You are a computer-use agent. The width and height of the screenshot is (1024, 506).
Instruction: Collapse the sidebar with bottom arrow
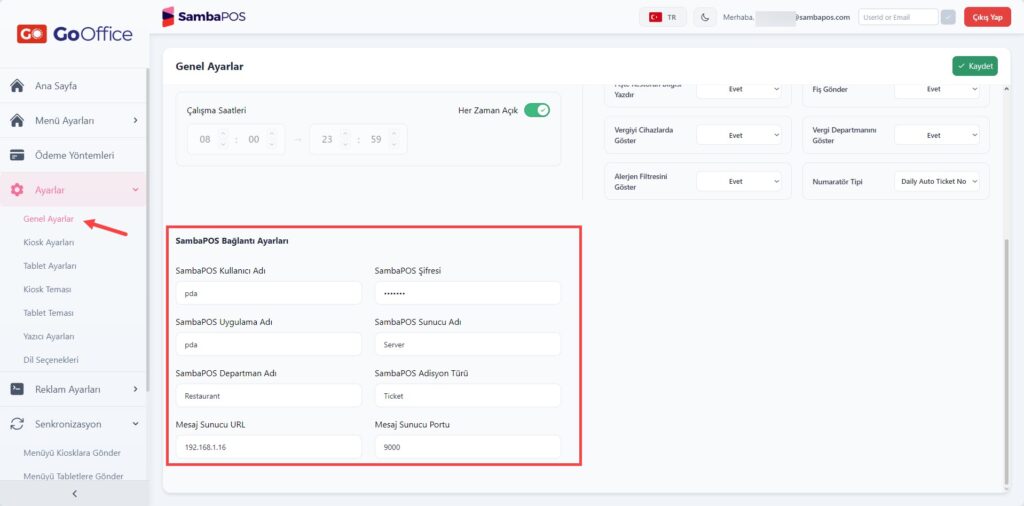74,494
